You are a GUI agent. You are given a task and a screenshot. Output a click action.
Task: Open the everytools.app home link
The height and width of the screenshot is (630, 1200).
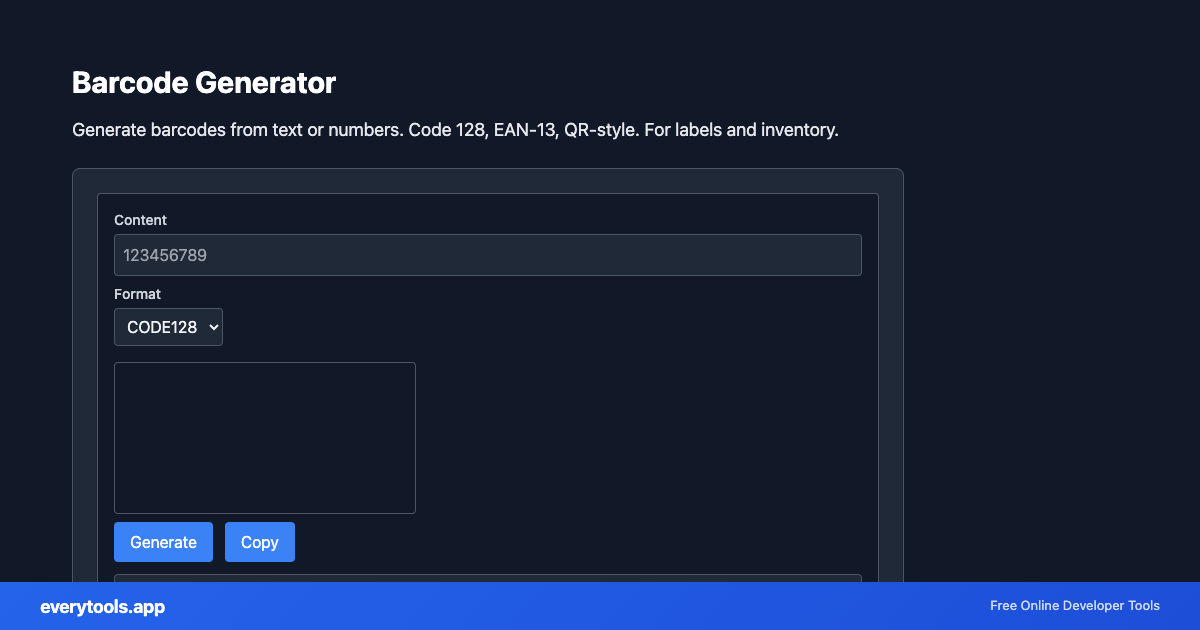(102, 606)
